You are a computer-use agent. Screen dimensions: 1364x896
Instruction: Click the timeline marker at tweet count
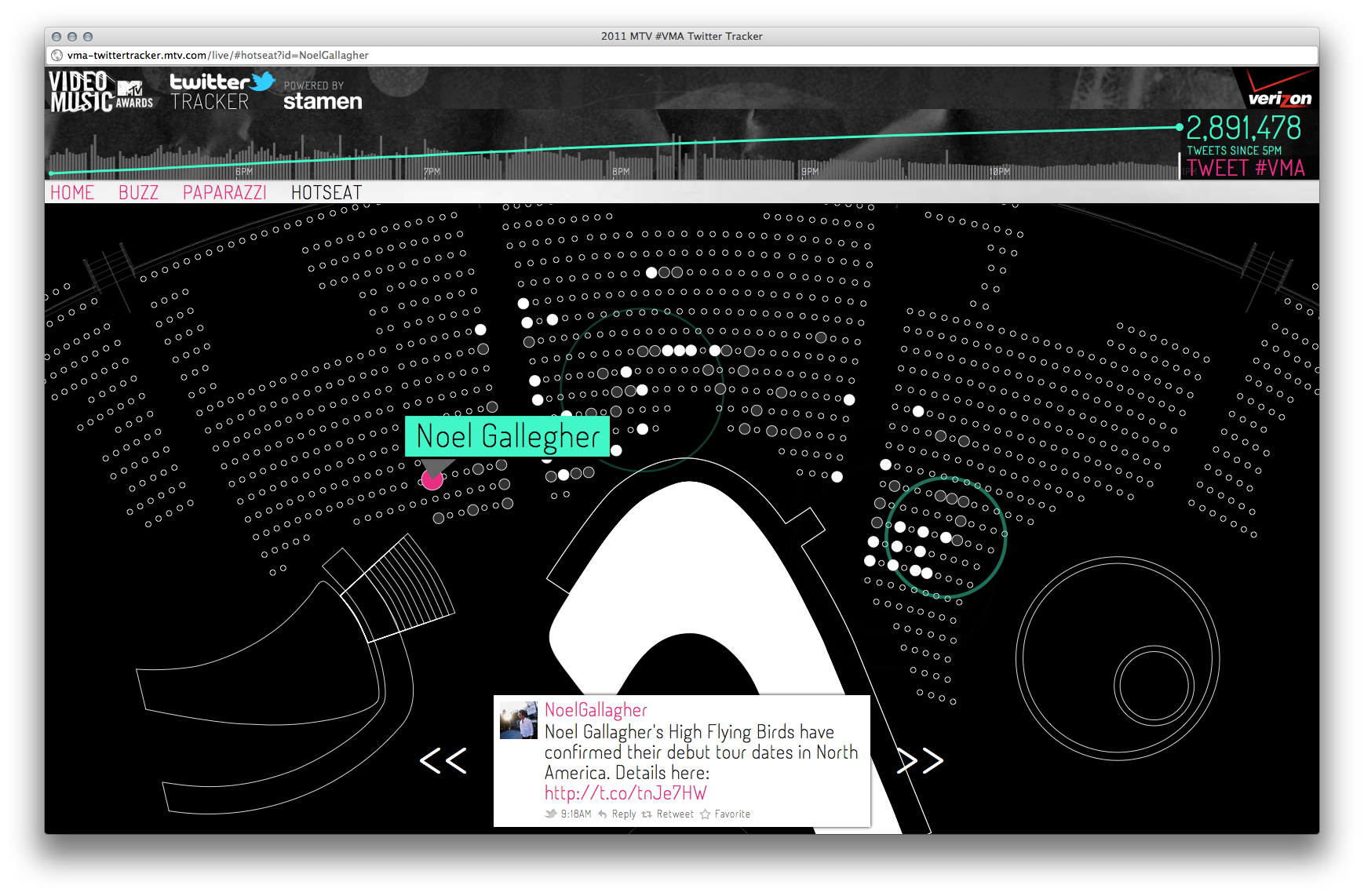pos(1179,127)
